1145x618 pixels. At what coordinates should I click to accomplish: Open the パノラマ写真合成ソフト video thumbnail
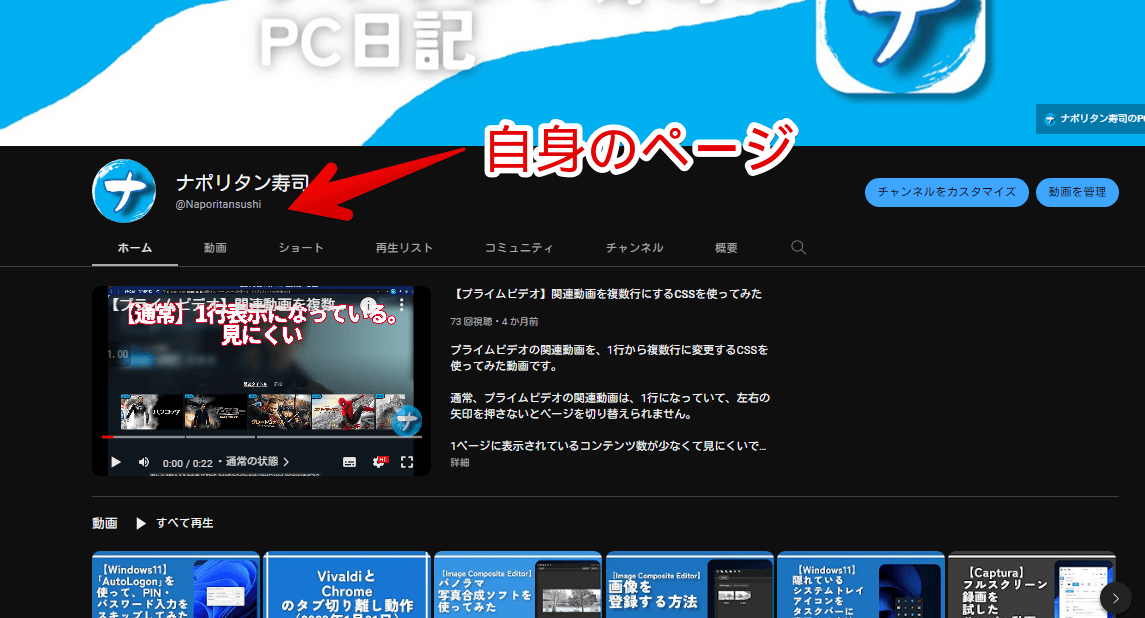click(x=518, y=584)
